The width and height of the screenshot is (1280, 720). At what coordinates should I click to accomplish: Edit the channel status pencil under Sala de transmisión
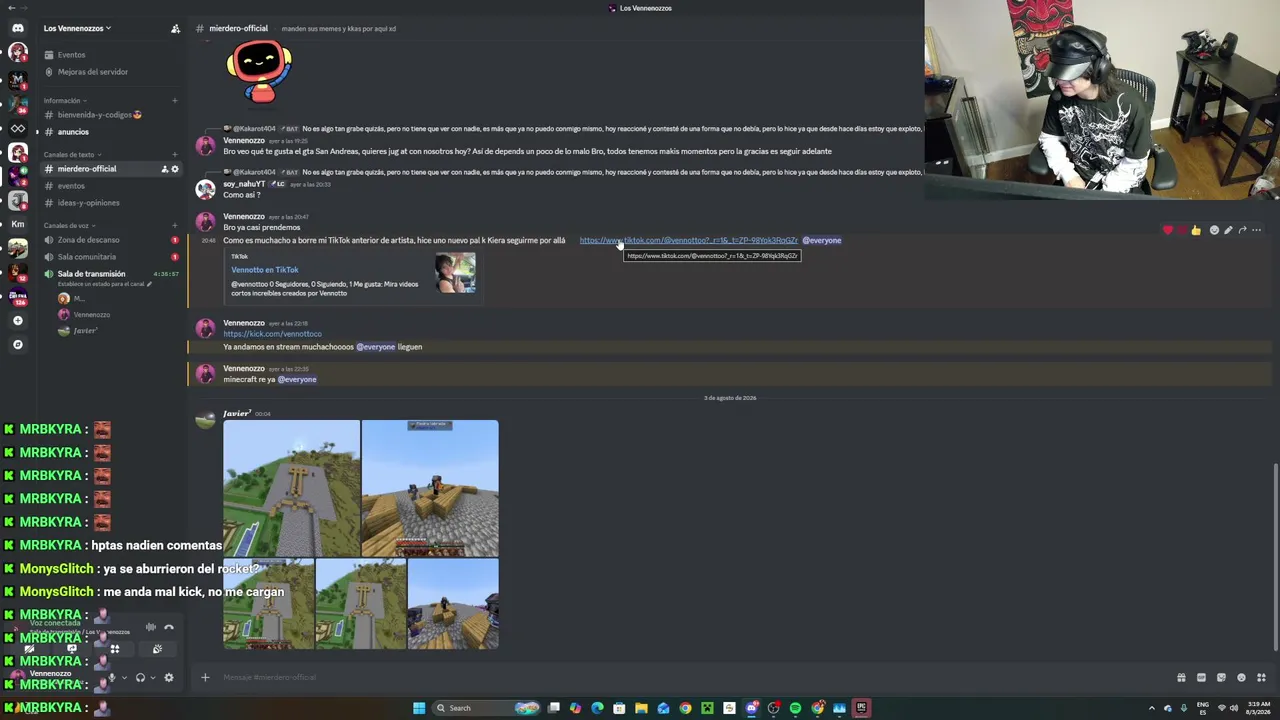[x=149, y=285]
